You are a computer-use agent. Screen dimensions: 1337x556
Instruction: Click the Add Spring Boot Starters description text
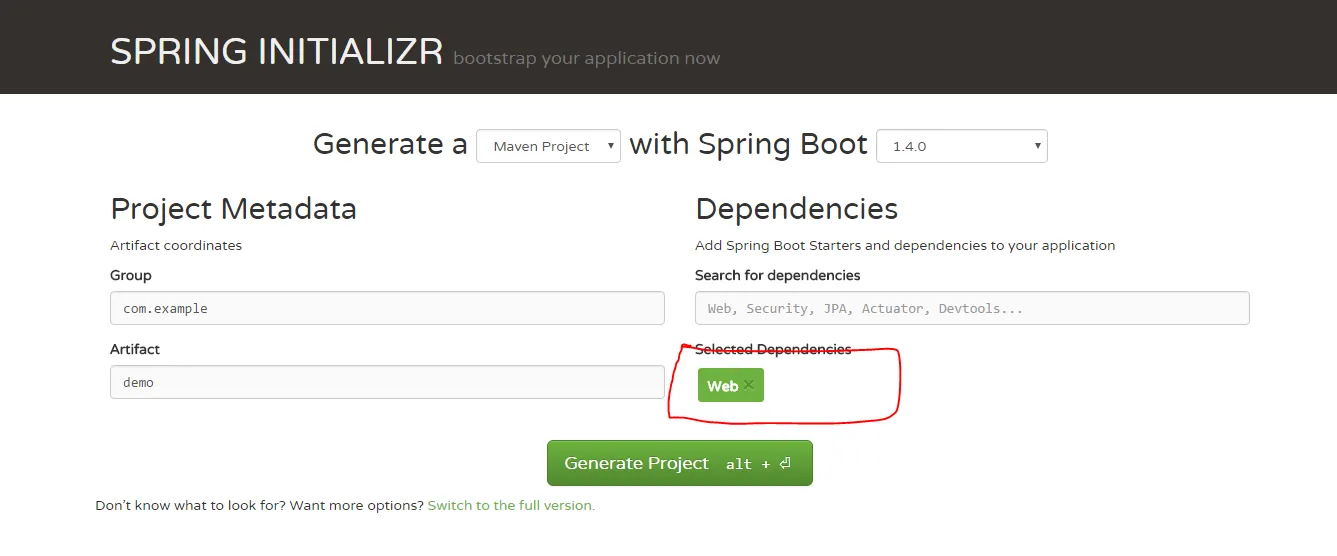[x=905, y=245]
